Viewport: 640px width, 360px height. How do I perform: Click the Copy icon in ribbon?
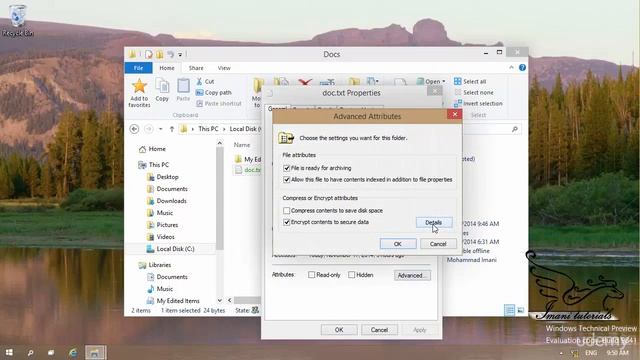(x=162, y=86)
